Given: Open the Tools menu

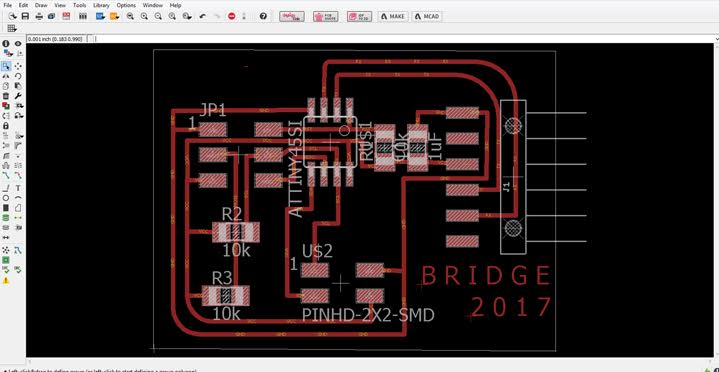Looking at the screenshot, I should point(80,5).
